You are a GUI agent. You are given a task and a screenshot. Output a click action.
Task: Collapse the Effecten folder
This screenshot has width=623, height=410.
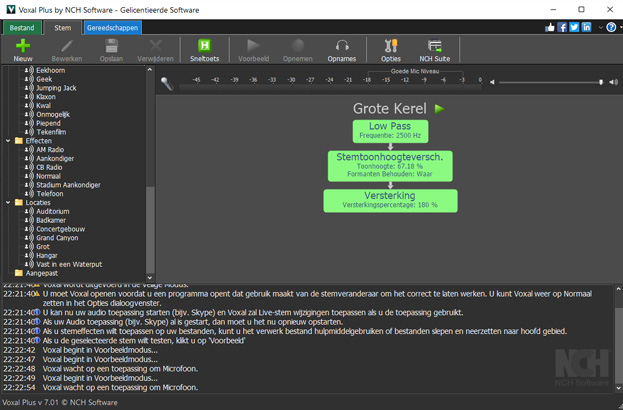pyautogui.click(x=8, y=141)
